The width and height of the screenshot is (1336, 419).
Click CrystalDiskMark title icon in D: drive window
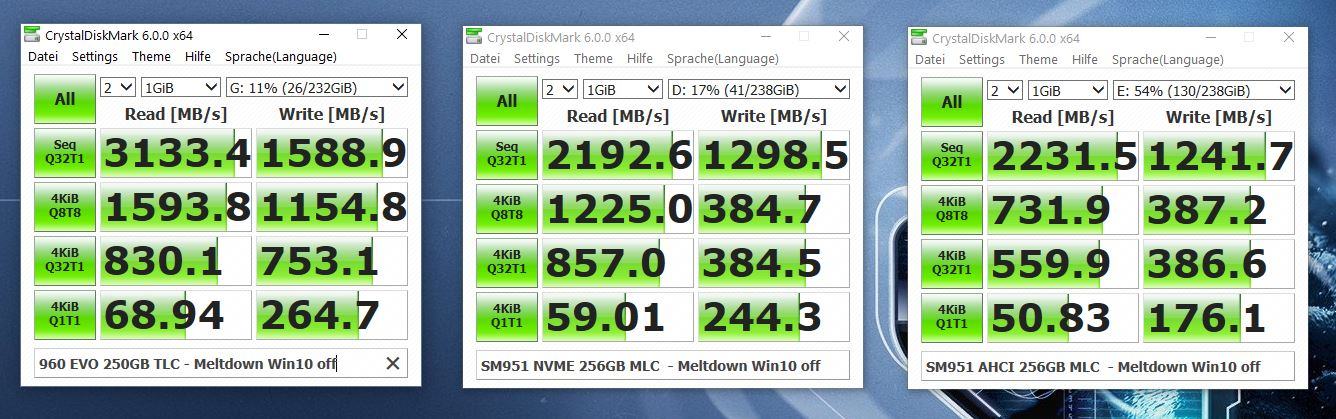pyautogui.click(x=474, y=37)
